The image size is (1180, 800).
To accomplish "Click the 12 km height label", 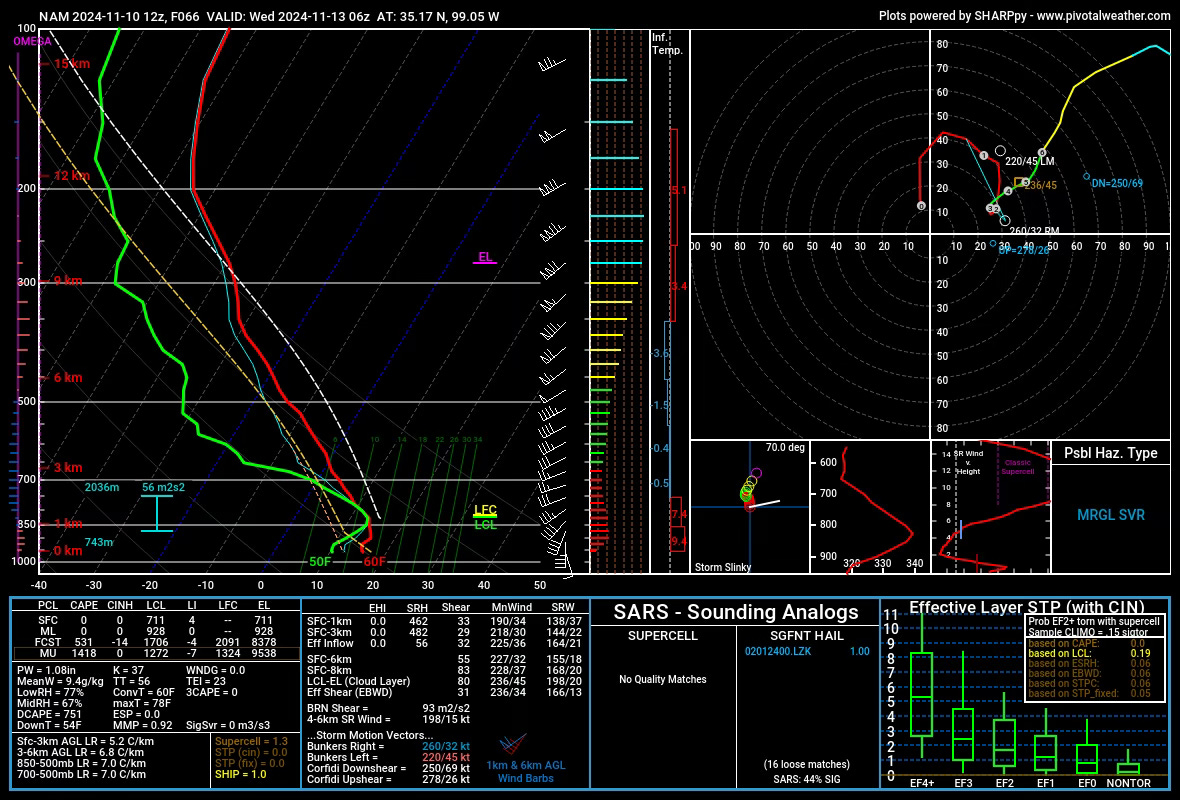I will pos(71,175).
